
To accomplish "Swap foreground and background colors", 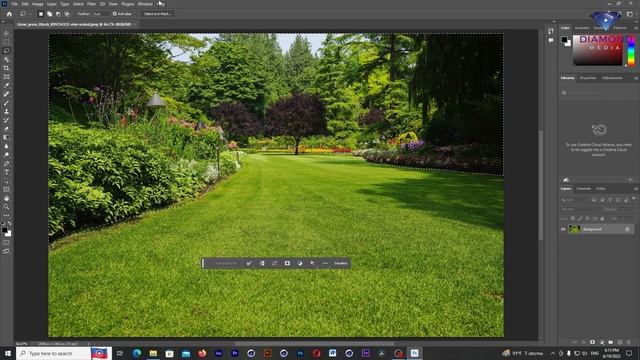I will click(9, 224).
